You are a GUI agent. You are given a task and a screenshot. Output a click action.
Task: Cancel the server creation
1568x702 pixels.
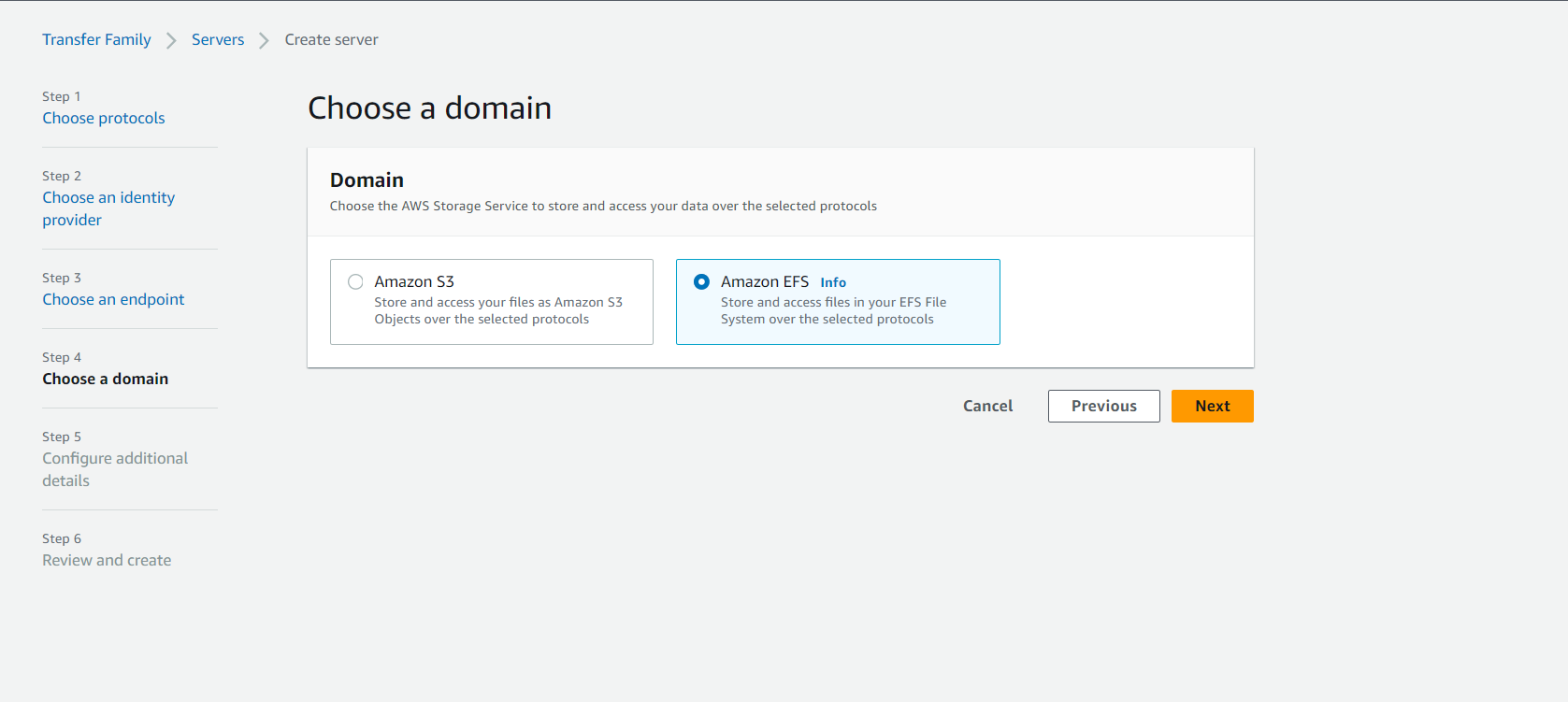pyautogui.click(x=987, y=406)
